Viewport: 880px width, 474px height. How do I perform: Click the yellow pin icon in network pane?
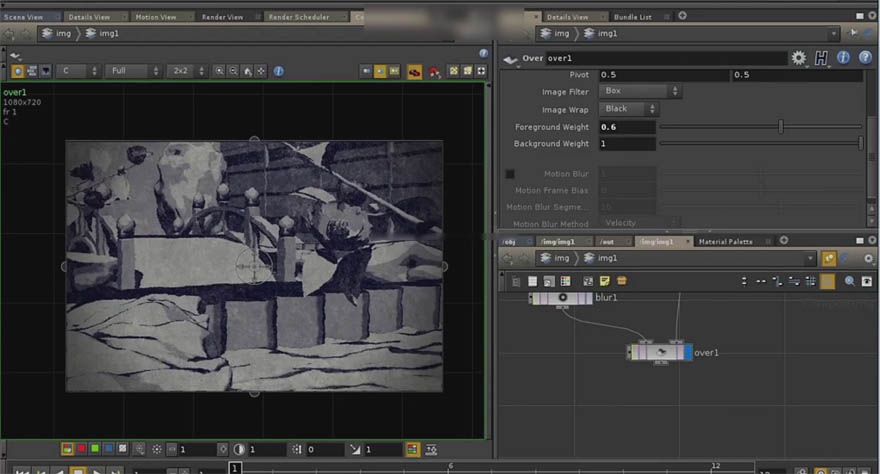[828, 258]
